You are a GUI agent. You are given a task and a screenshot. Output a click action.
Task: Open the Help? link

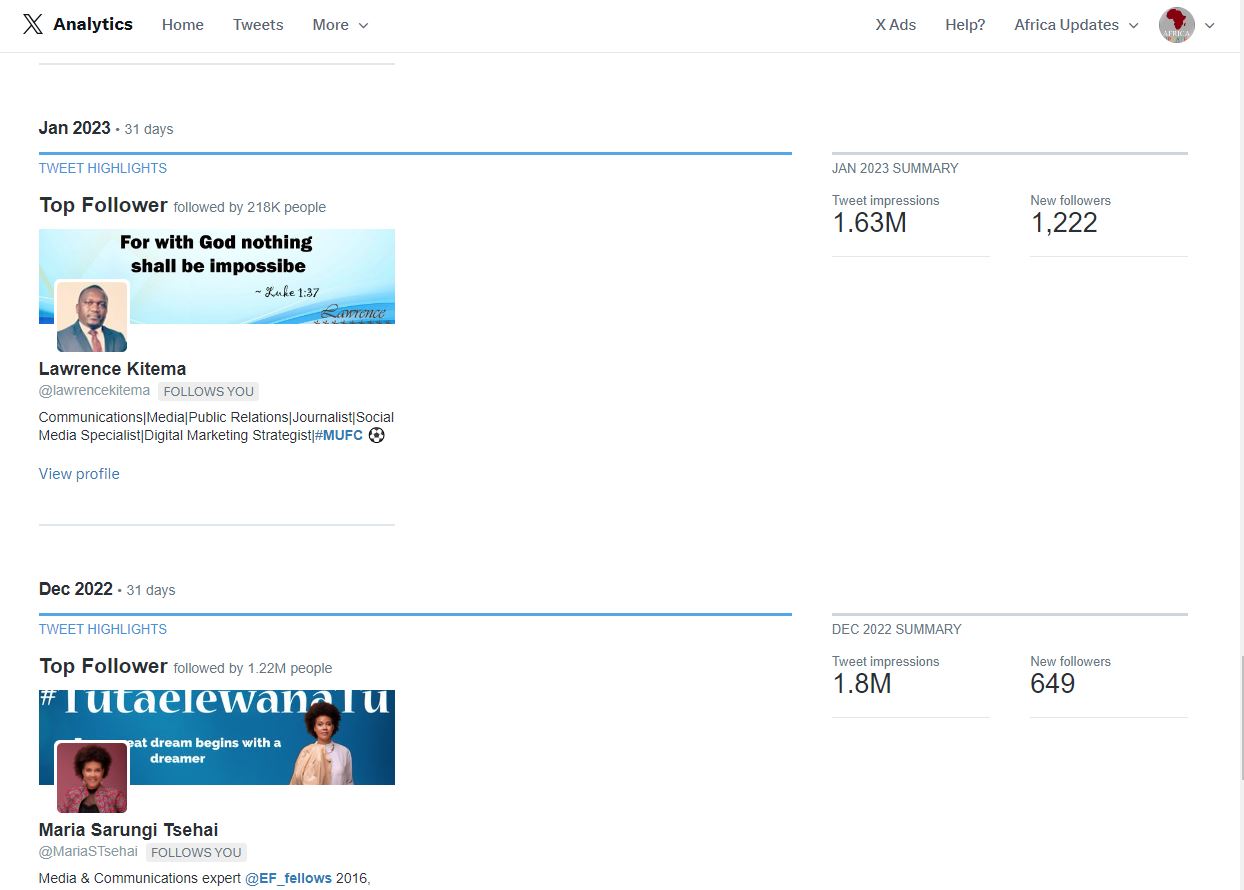coord(965,25)
